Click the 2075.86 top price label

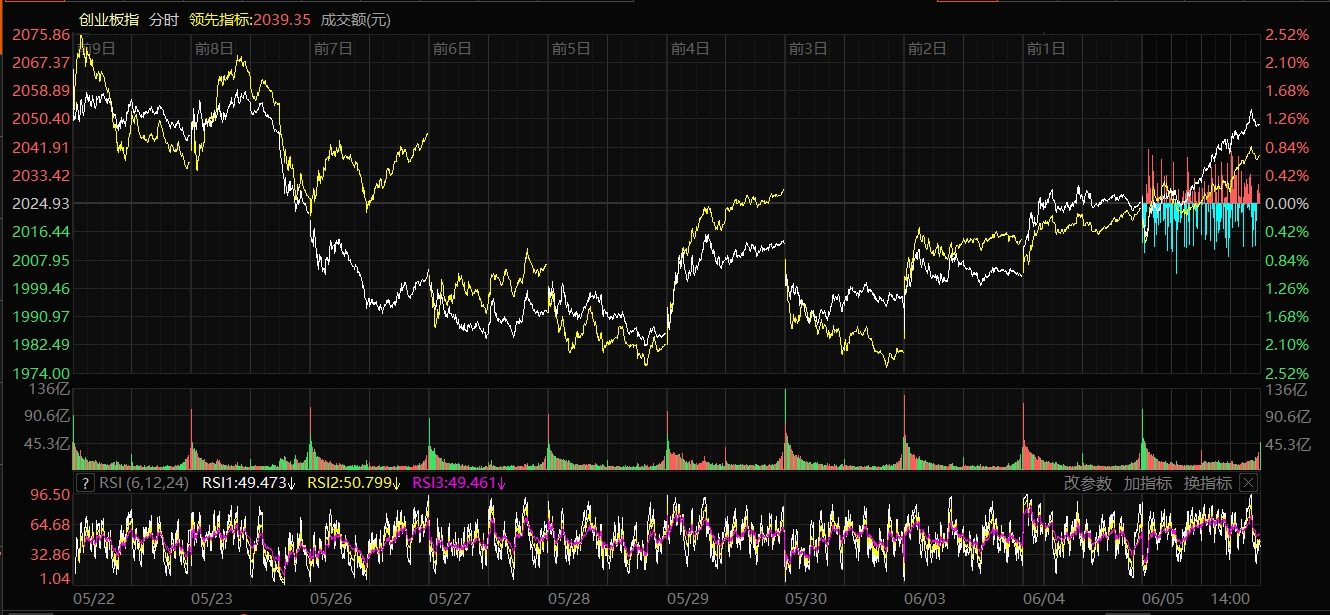(40, 34)
